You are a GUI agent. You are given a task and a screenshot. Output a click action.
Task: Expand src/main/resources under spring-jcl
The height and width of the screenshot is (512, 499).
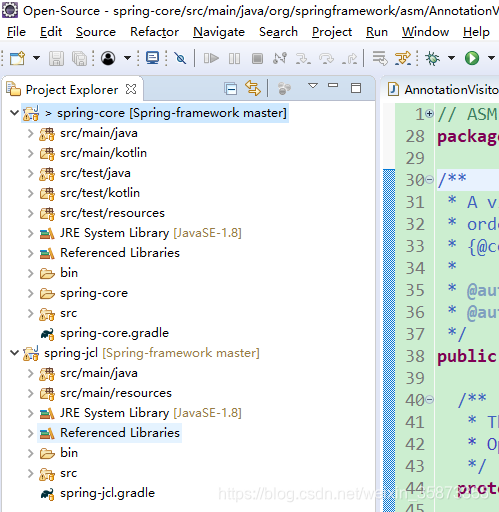tap(30, 393)
